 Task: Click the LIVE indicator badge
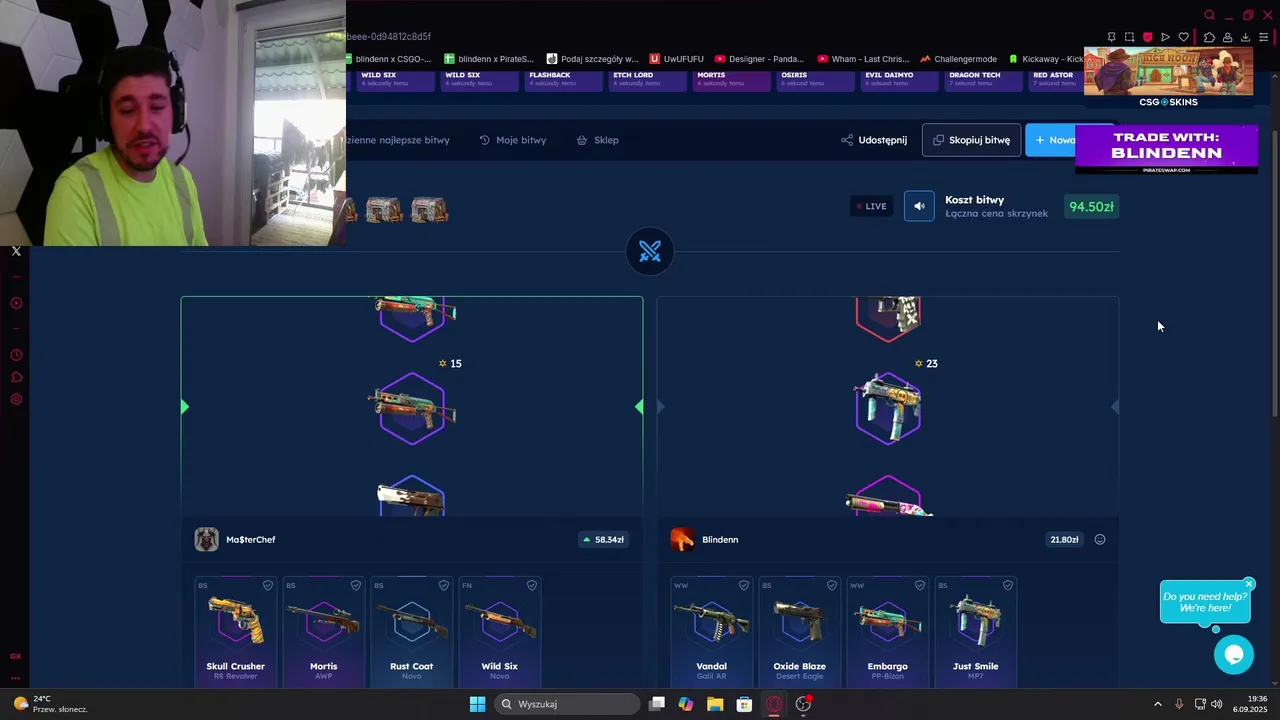871,206
